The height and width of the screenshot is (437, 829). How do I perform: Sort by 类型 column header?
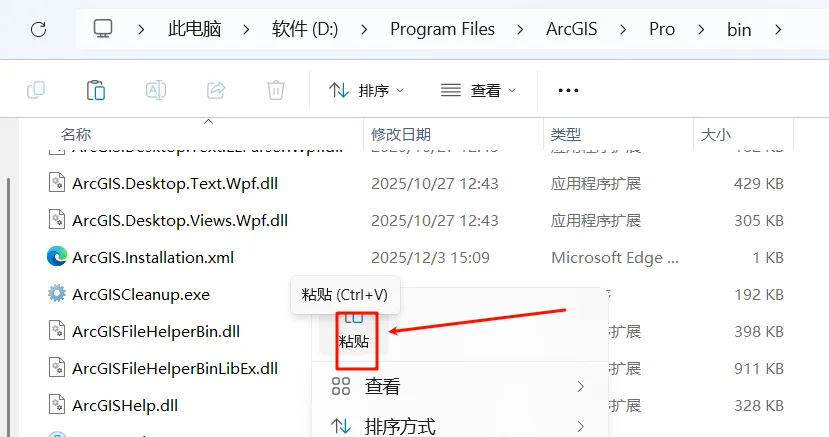pyautogui.click(x=566, y=135)
